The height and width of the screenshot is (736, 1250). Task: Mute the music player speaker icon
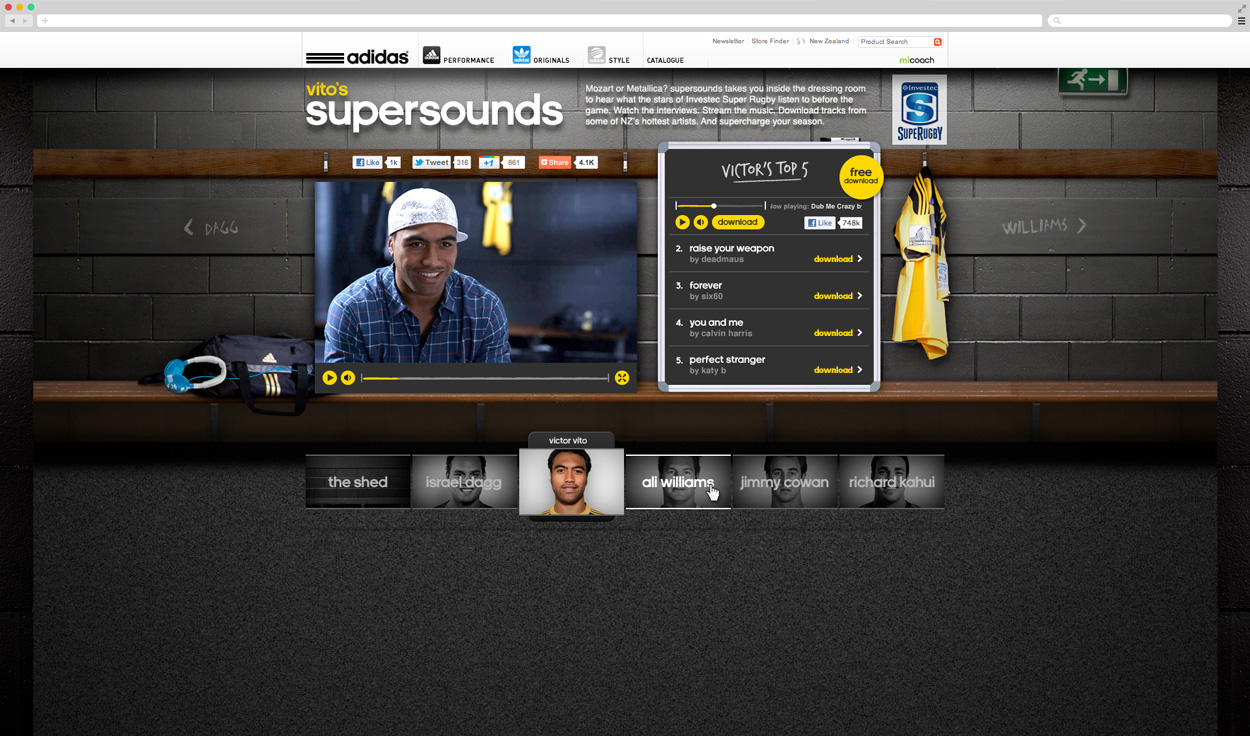click(x=700, y=222)
